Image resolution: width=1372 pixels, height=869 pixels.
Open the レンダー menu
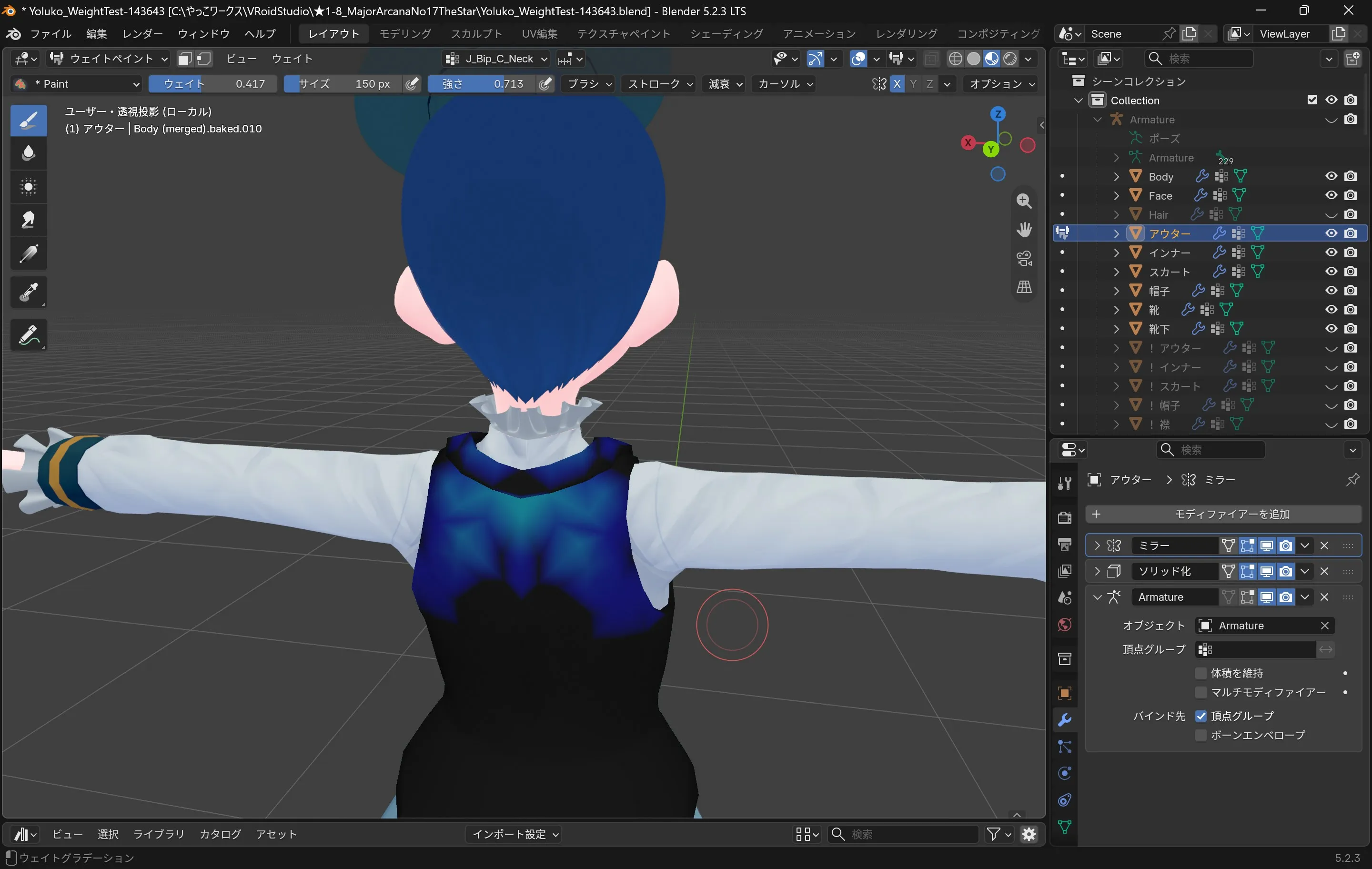coord(142,34)
